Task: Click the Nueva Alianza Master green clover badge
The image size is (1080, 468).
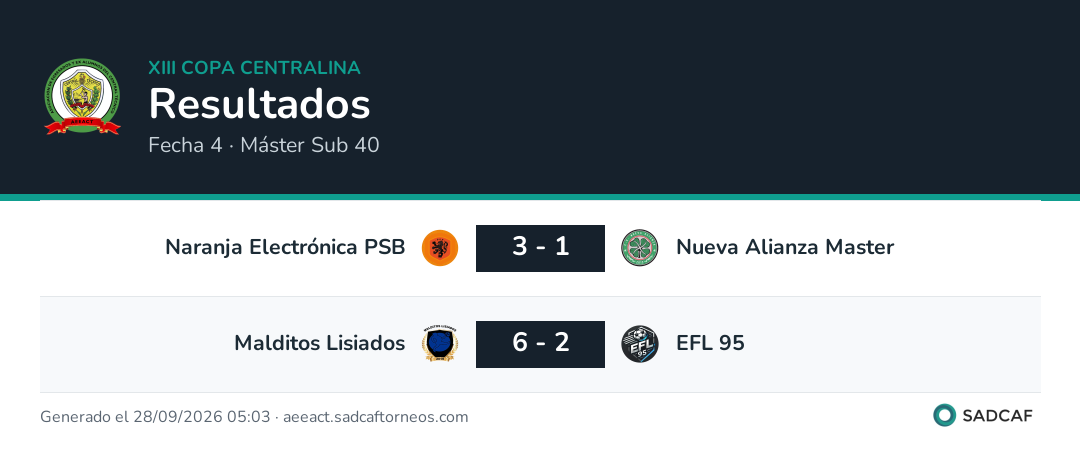Action: (640, 248)
